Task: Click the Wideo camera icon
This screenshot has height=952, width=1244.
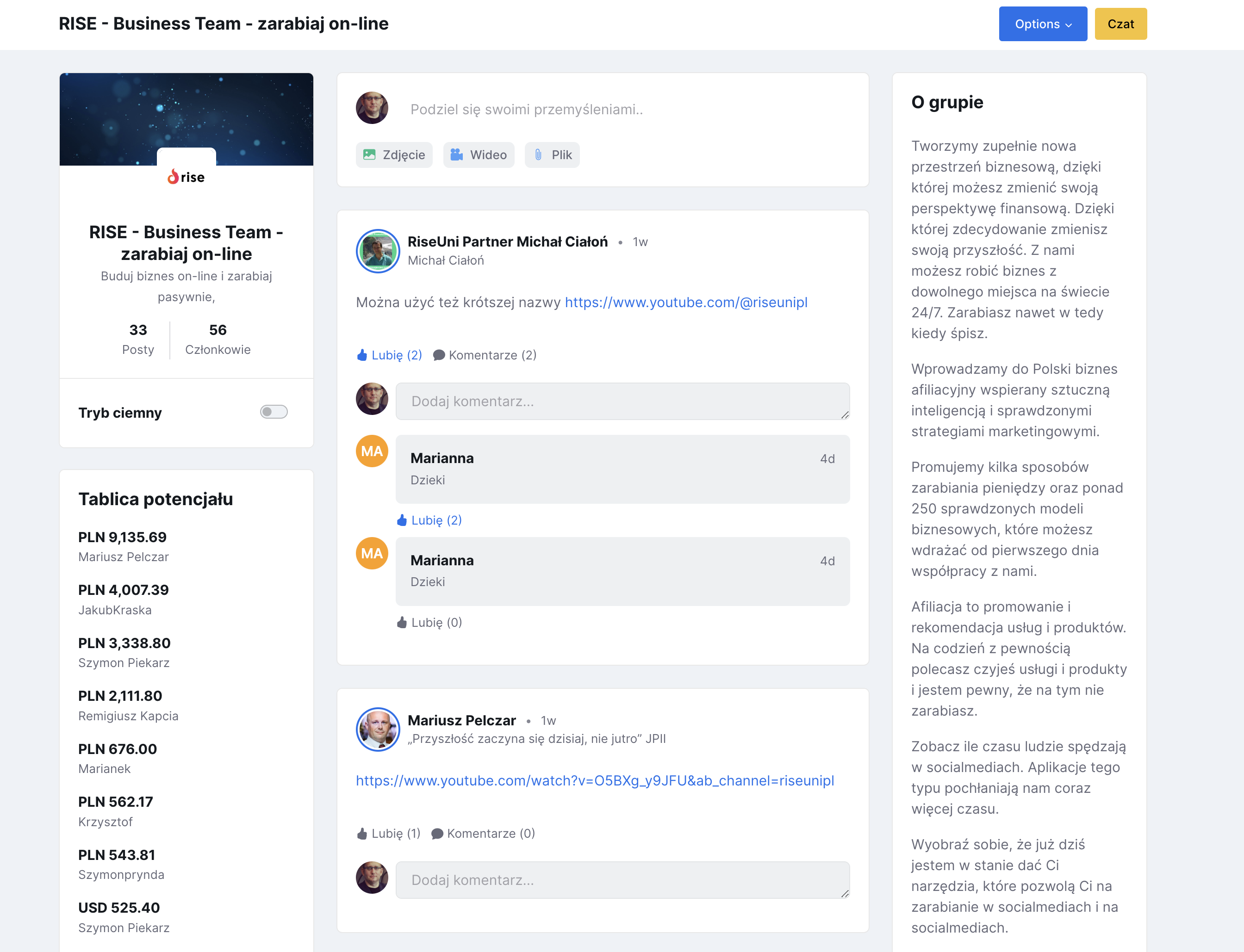Action: point(456,155)
